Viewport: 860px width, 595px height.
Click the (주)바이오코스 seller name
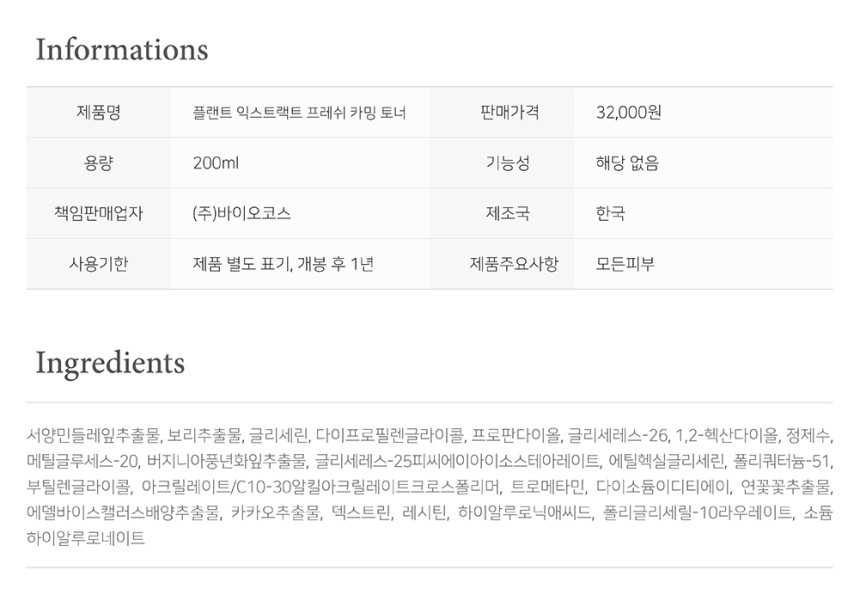point(241,213)
